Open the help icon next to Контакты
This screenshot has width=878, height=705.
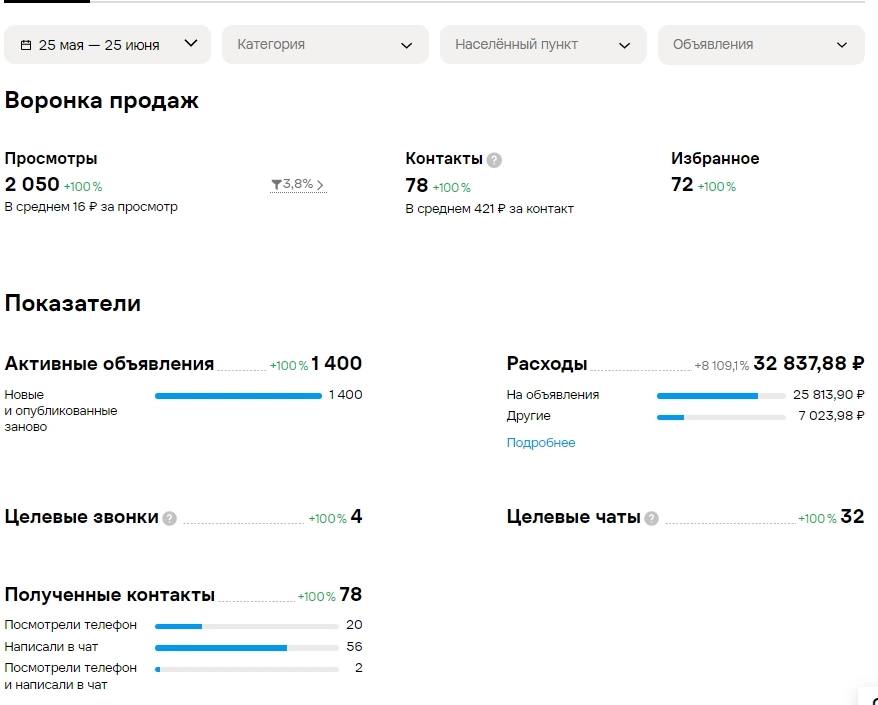(494, 160)
